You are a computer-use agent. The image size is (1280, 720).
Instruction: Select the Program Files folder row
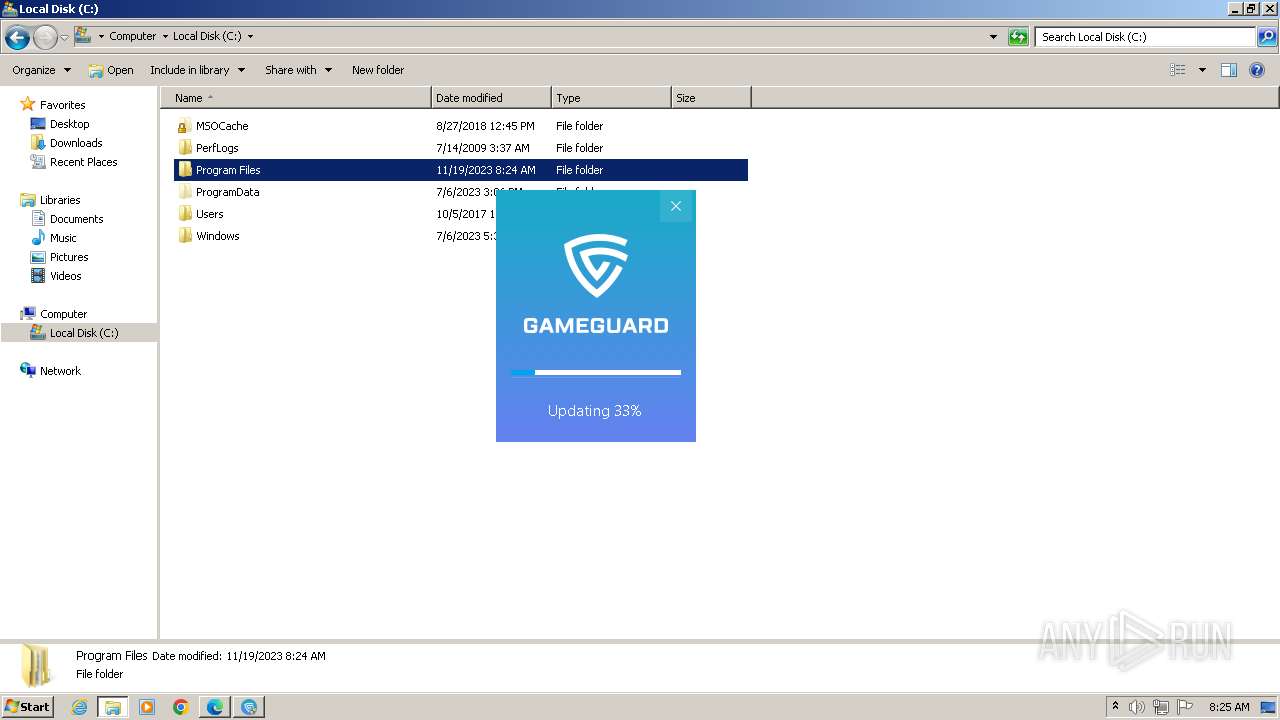point(461,170)
